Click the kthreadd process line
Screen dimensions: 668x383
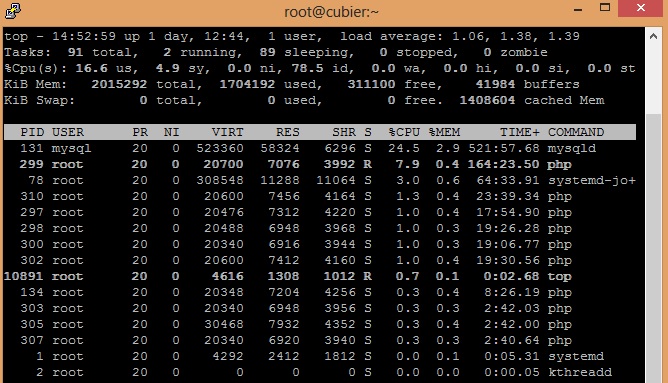(x=320, y=372)
